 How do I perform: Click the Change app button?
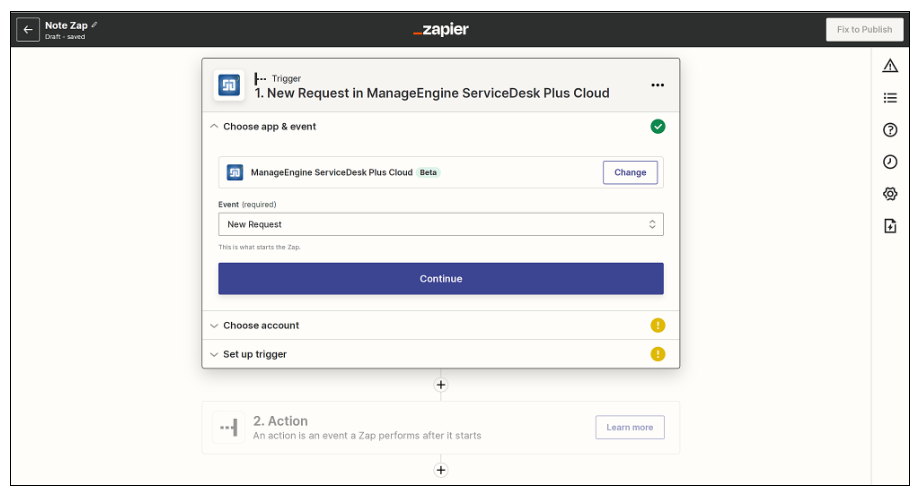(x=630, y=172)
